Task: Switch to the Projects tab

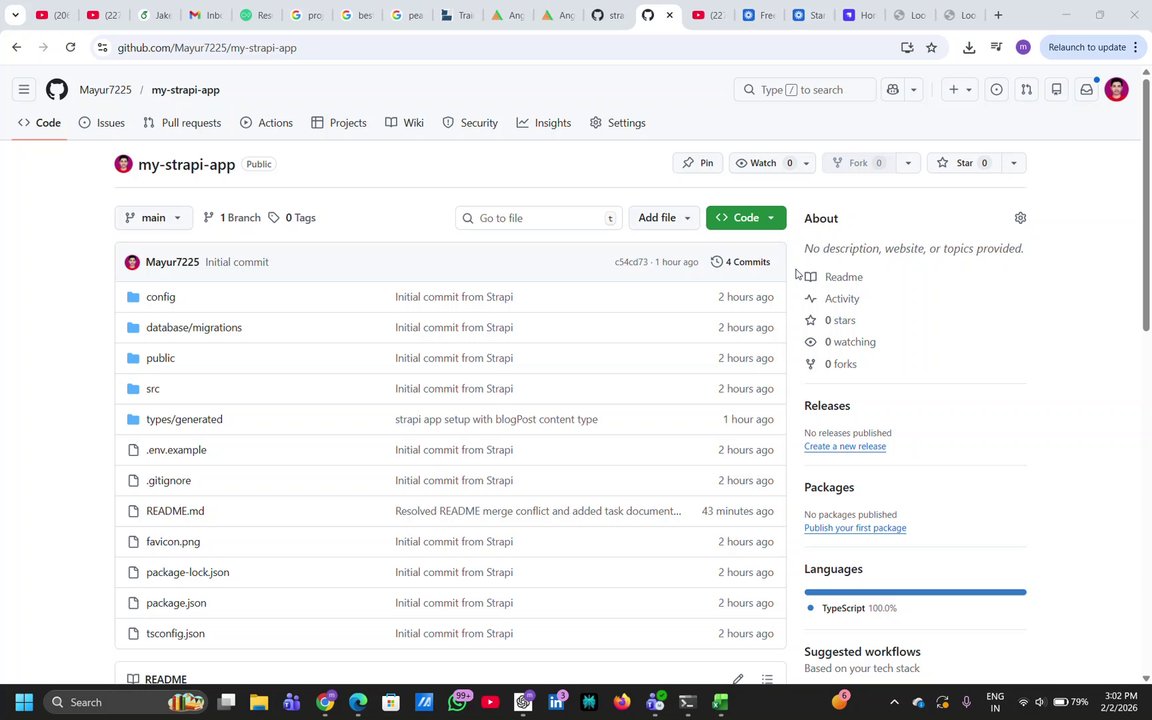Action: point(339,123)
